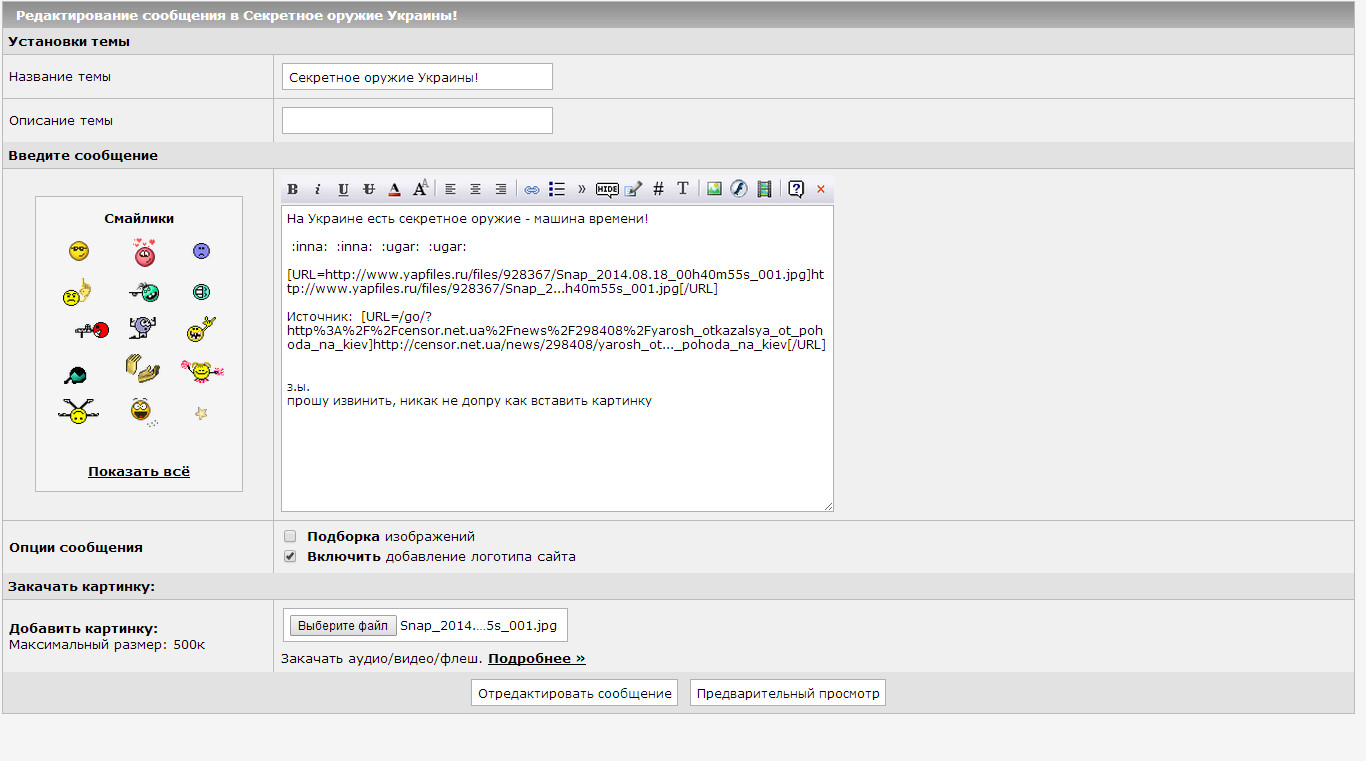Insert Flash content with the Flash icon
The image size is (1366, 761).
click(739, 189)
